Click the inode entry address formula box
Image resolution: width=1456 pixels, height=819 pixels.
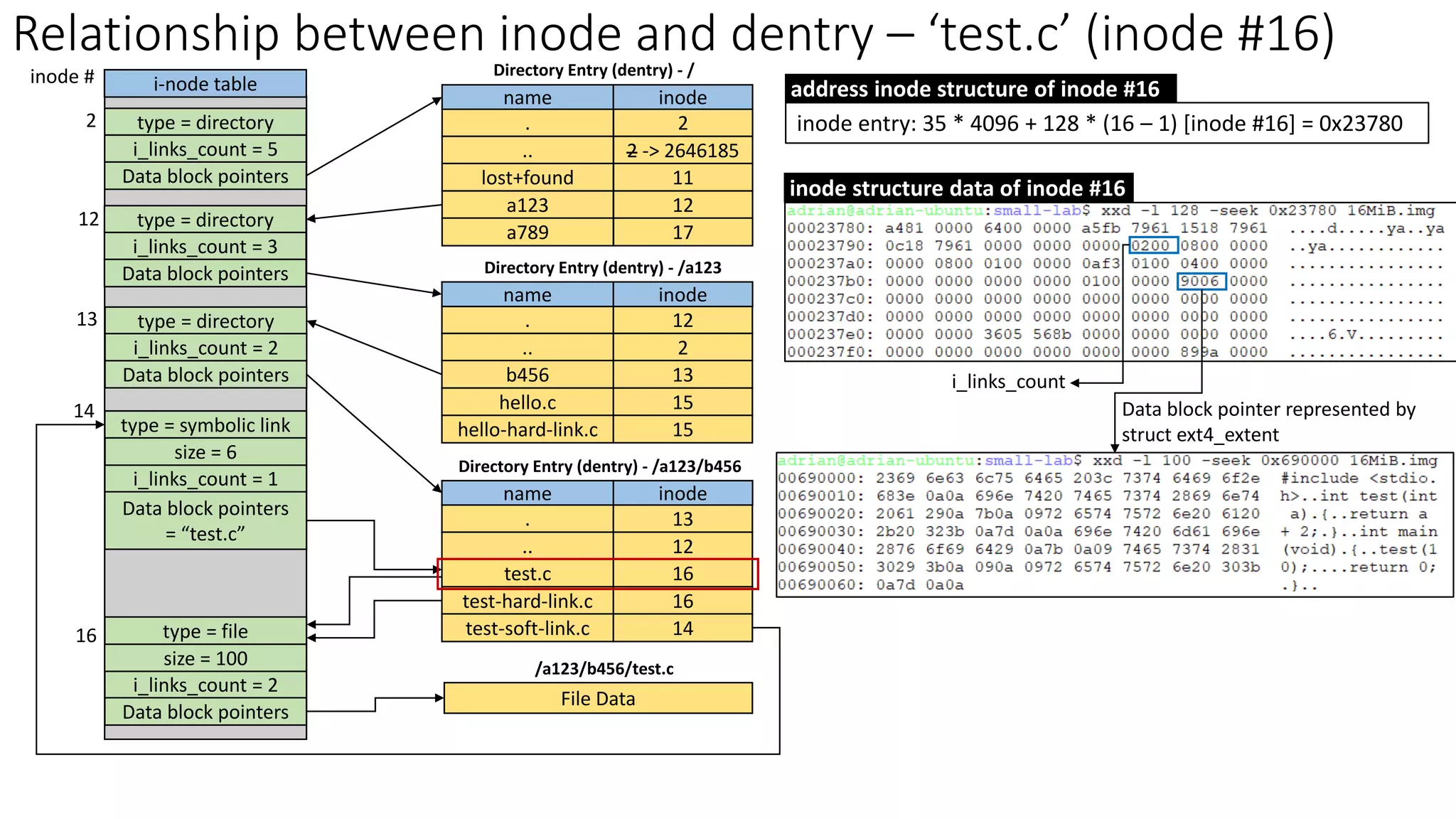pyautogui.click(x=1106, y=124)
